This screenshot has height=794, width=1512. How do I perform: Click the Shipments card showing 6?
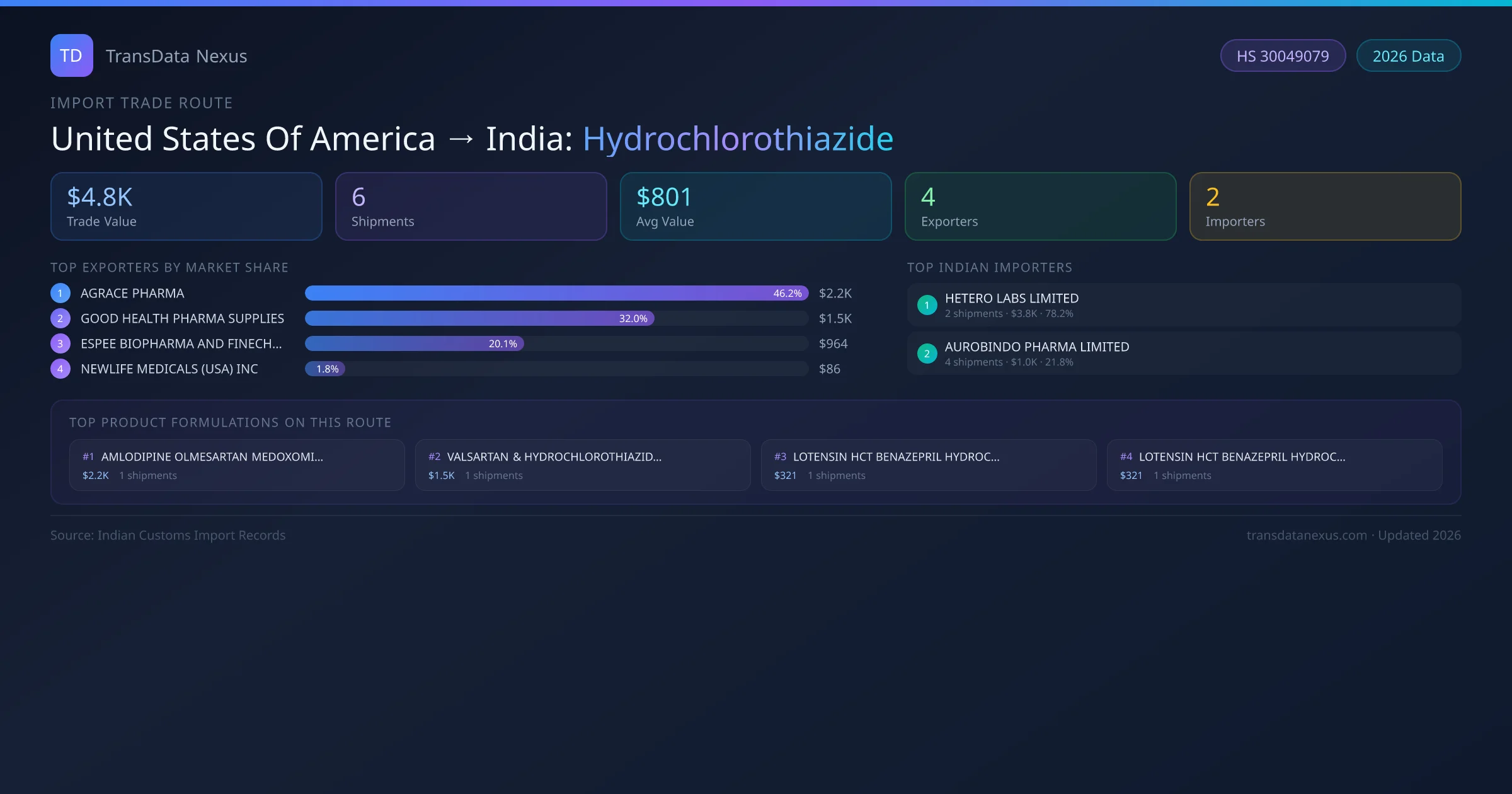coord(471,206)
